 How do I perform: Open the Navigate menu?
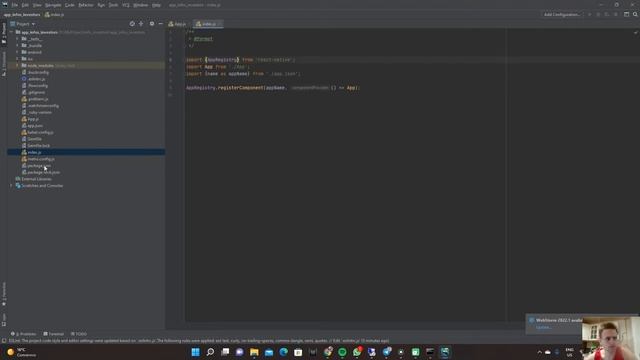(x=53, y=5)
